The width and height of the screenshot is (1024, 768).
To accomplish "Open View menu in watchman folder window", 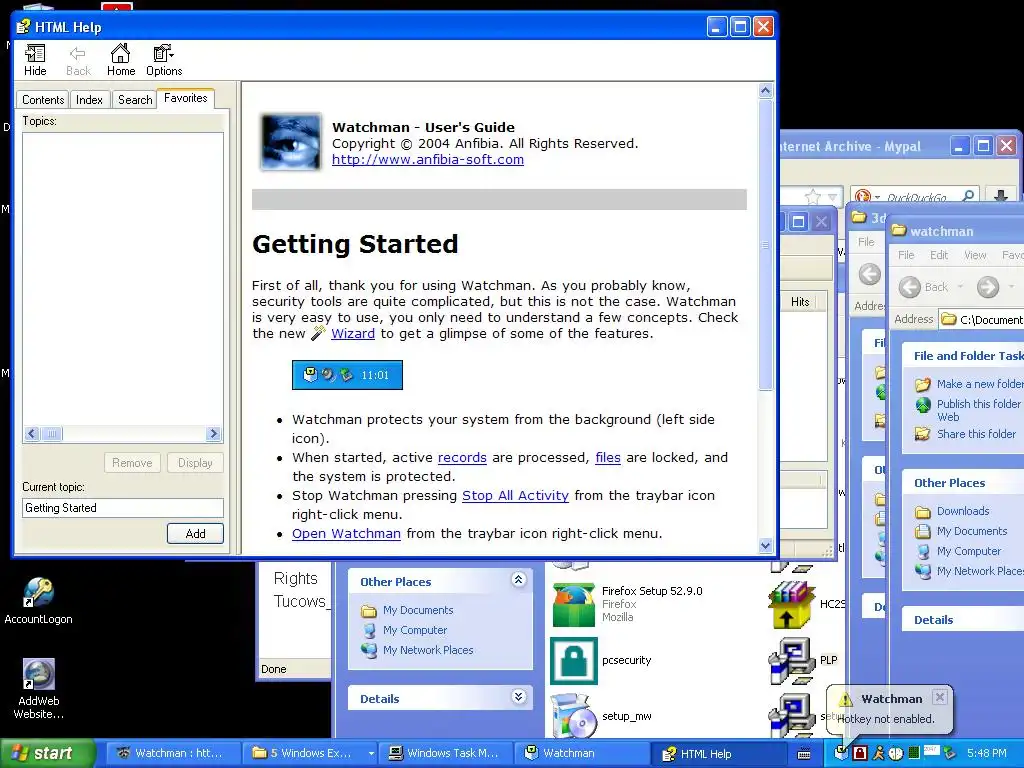I will pos(975,255).
